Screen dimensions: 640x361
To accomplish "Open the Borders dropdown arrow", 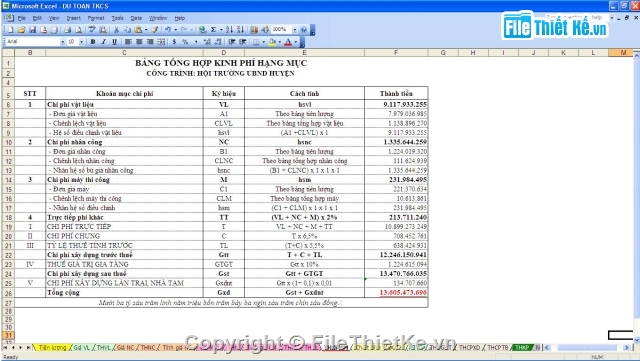I will (263, 42).
